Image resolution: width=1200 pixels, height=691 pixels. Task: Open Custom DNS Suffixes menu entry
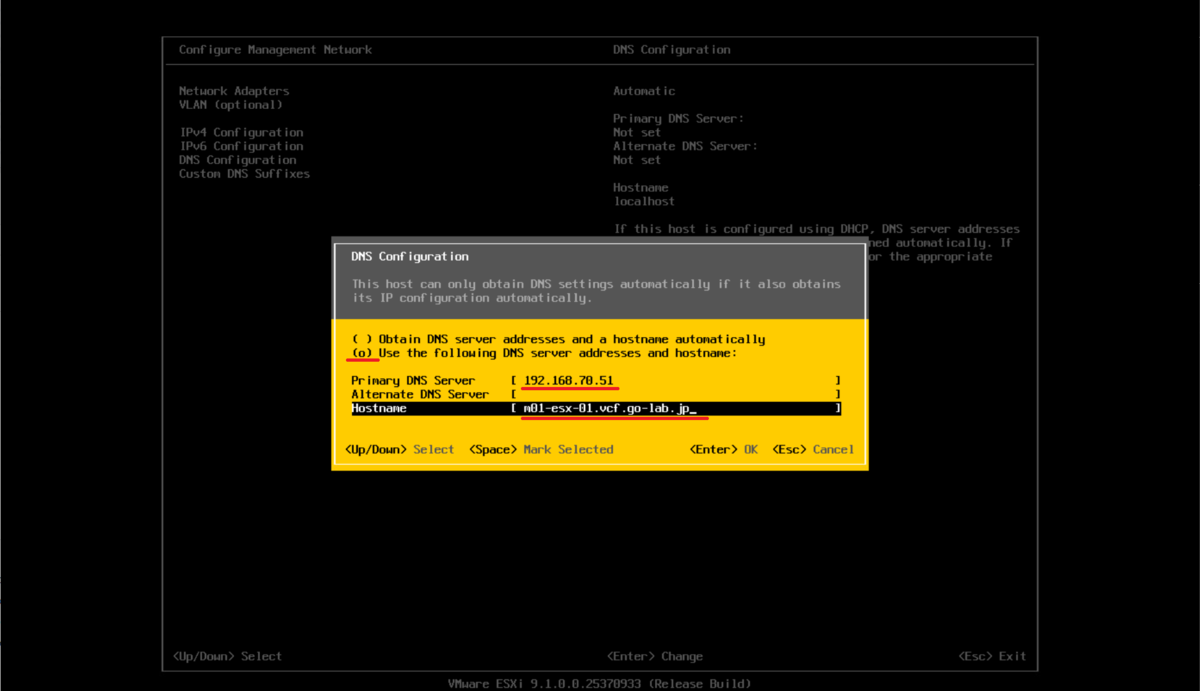(245, 174)
